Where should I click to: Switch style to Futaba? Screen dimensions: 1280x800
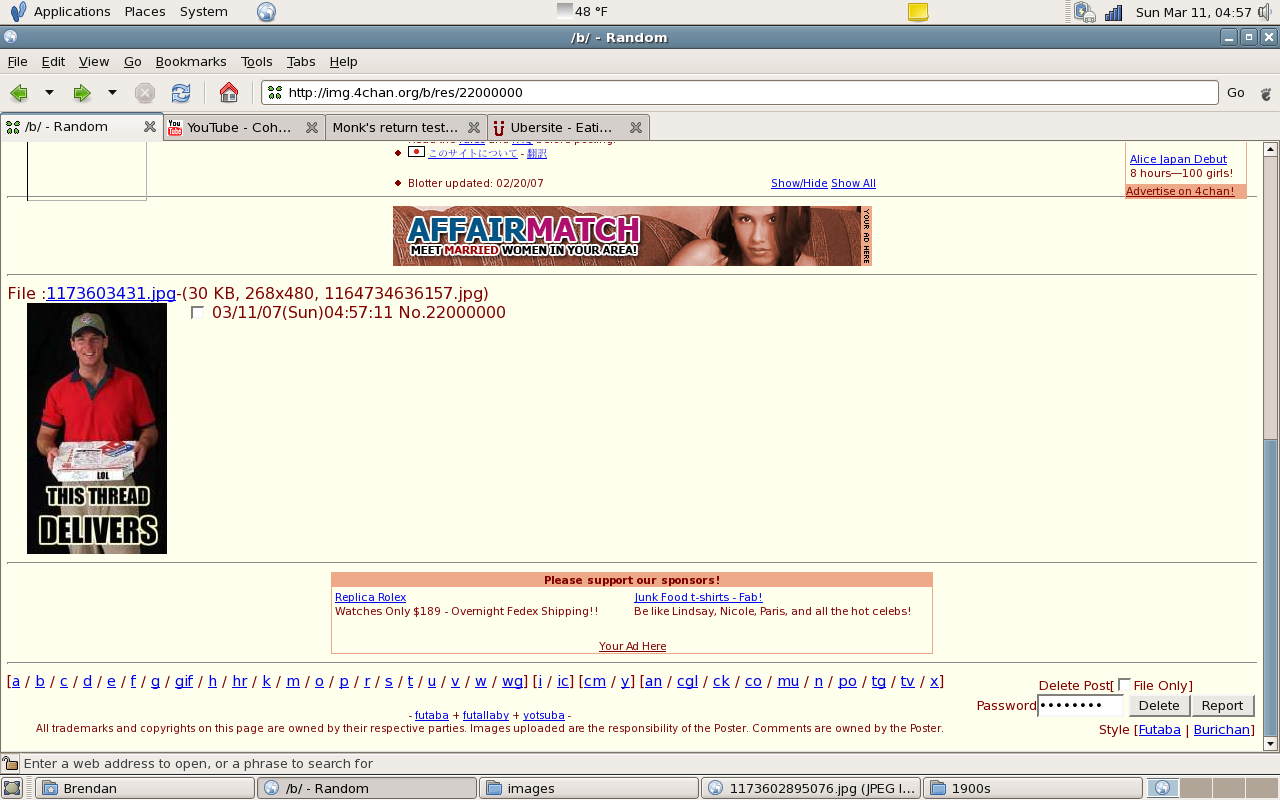(1160, 729)
